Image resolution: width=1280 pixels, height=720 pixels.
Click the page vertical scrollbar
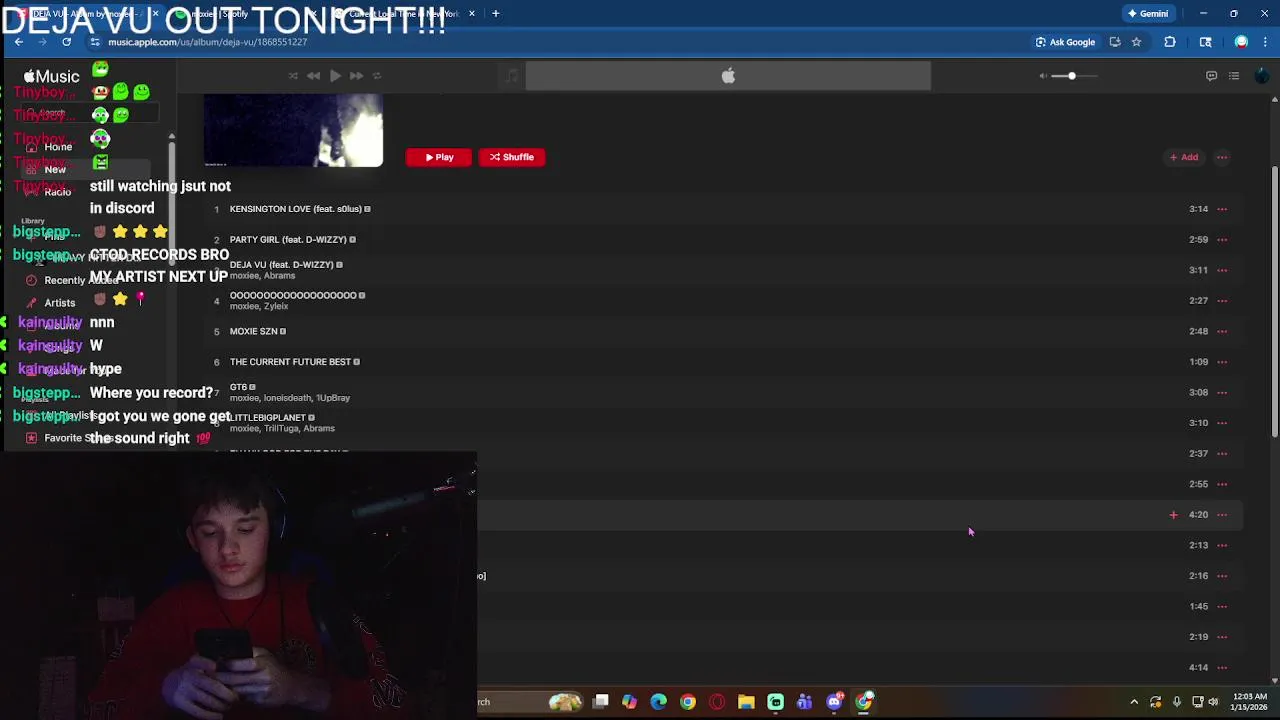(1274, 300)
